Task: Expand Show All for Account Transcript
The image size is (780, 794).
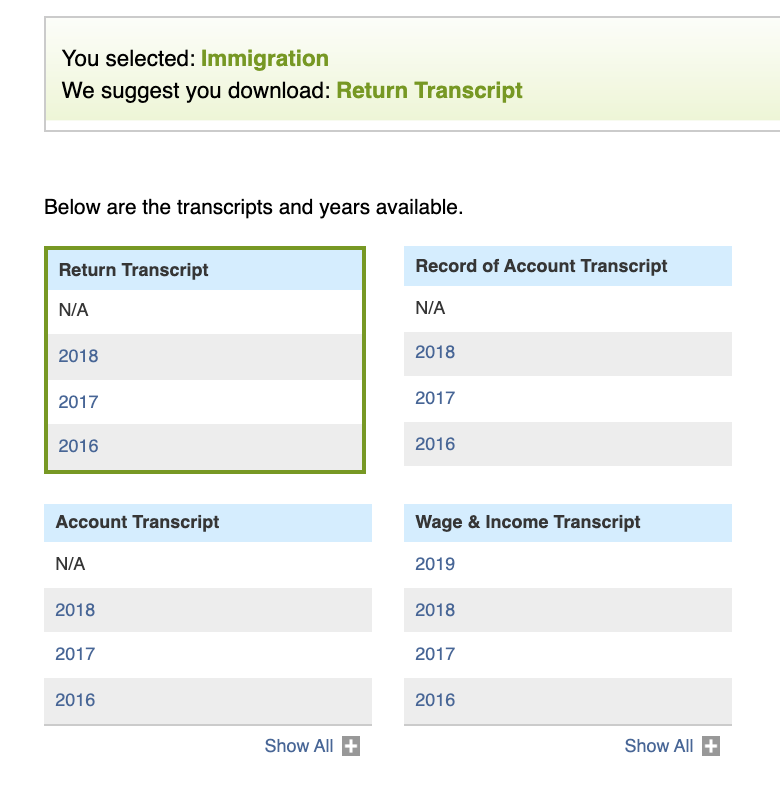Action: pyautogui.click(x=299, y=746)
